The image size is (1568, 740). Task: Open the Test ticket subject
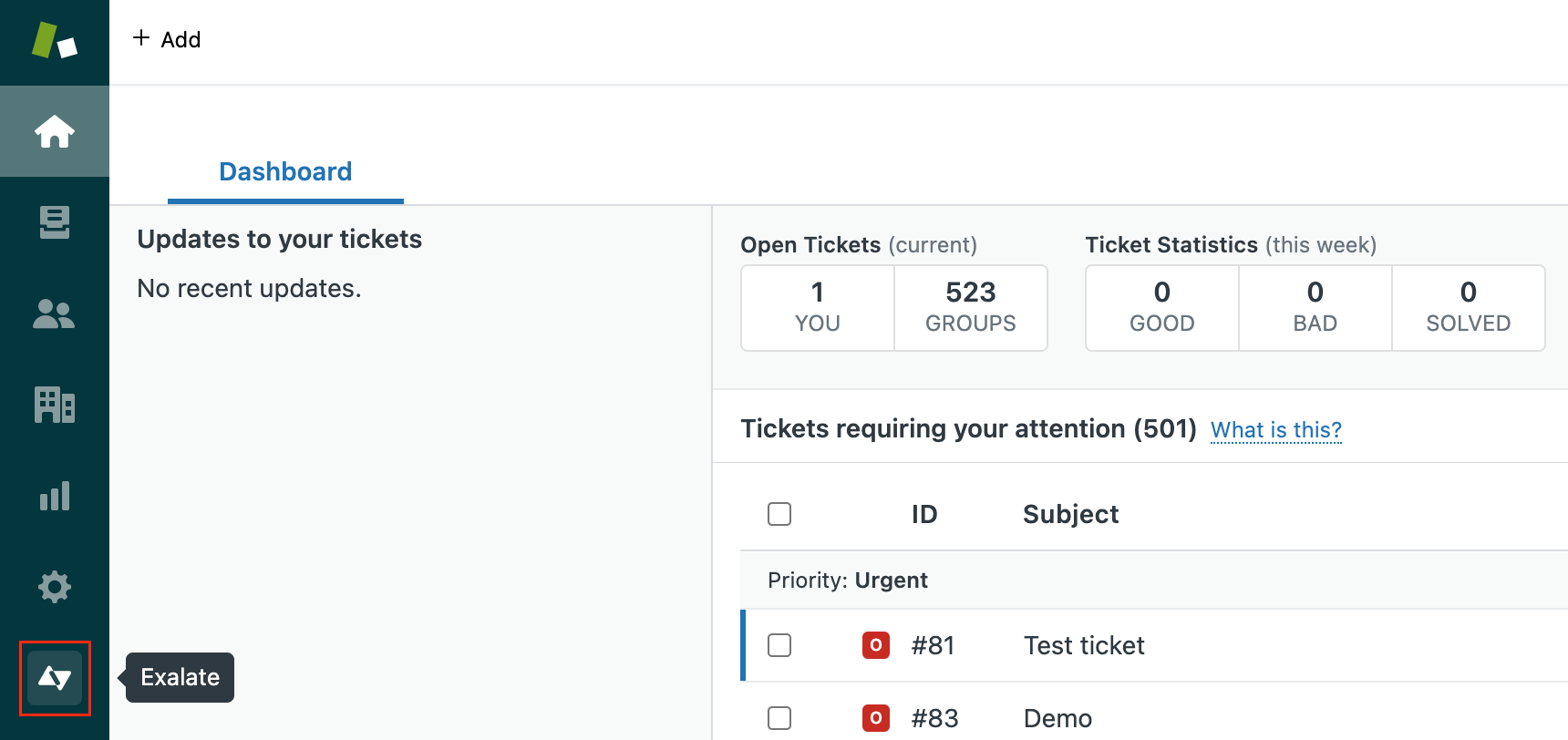click(1084, 646)
